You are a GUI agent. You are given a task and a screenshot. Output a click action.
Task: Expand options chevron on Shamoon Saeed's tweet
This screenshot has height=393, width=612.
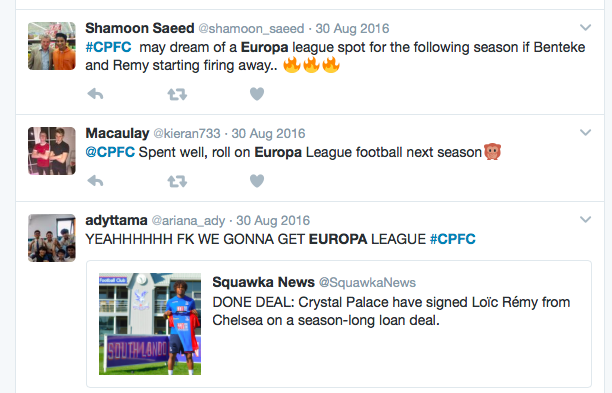click(585, 28)
